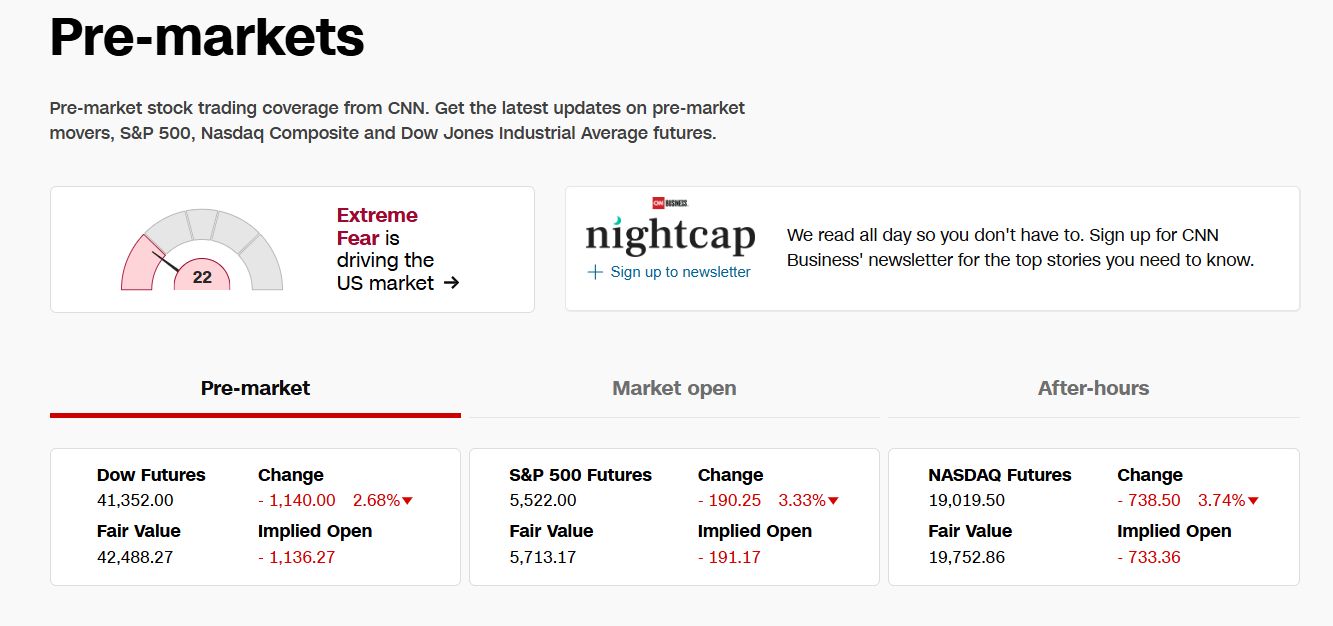Click the Dow Futures heading
The width and height of the screenshot is (1333, 626).
point(151,475)
